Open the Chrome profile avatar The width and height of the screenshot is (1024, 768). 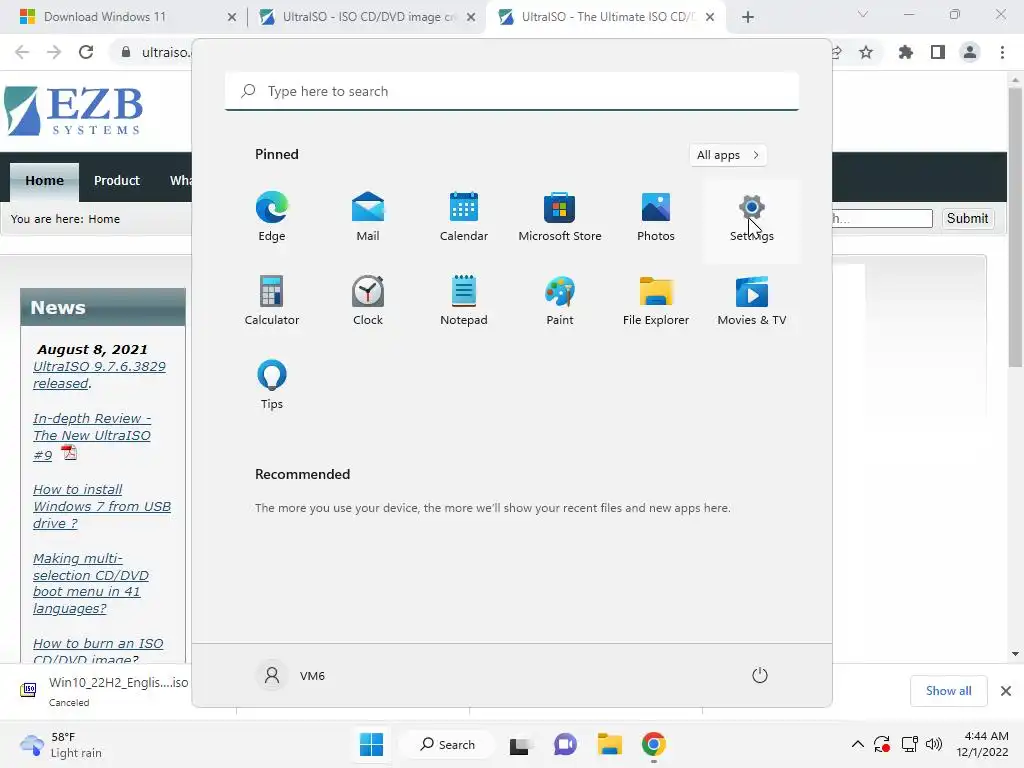970,52
